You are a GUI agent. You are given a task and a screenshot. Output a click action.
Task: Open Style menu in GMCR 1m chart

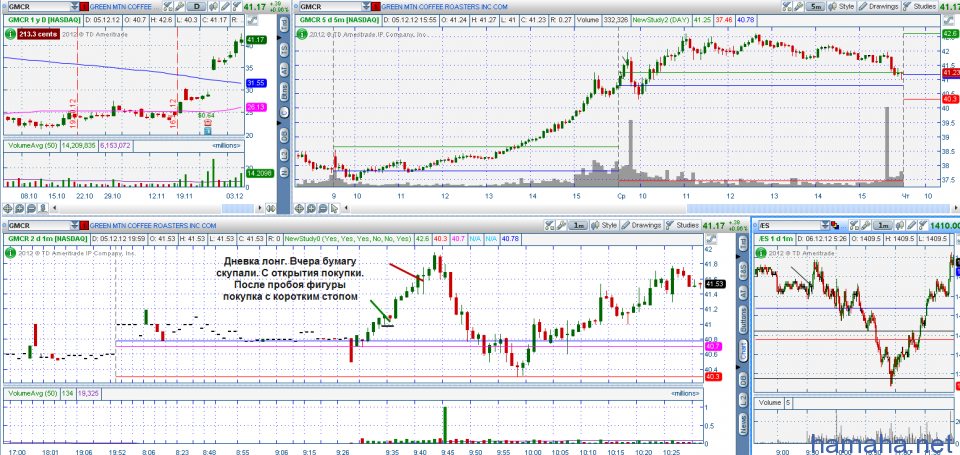click(603, 225)
